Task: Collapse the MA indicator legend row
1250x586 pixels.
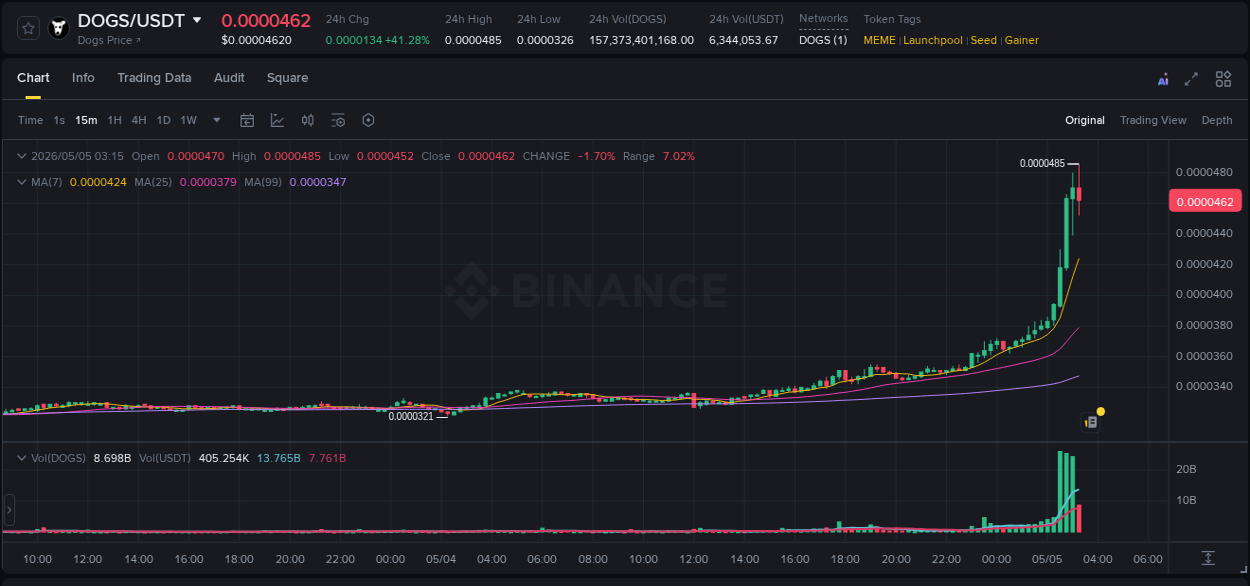Action: coord(22,182)
